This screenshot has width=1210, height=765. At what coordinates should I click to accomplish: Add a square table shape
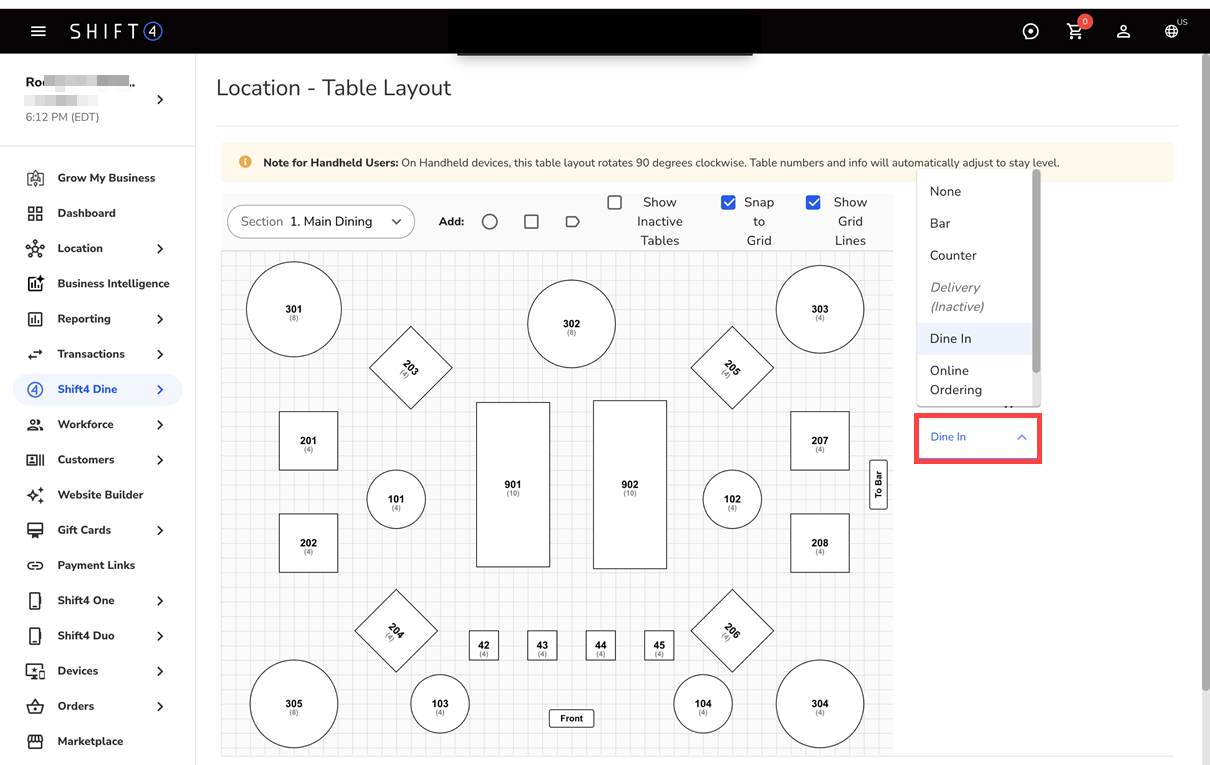click(531, 221)
